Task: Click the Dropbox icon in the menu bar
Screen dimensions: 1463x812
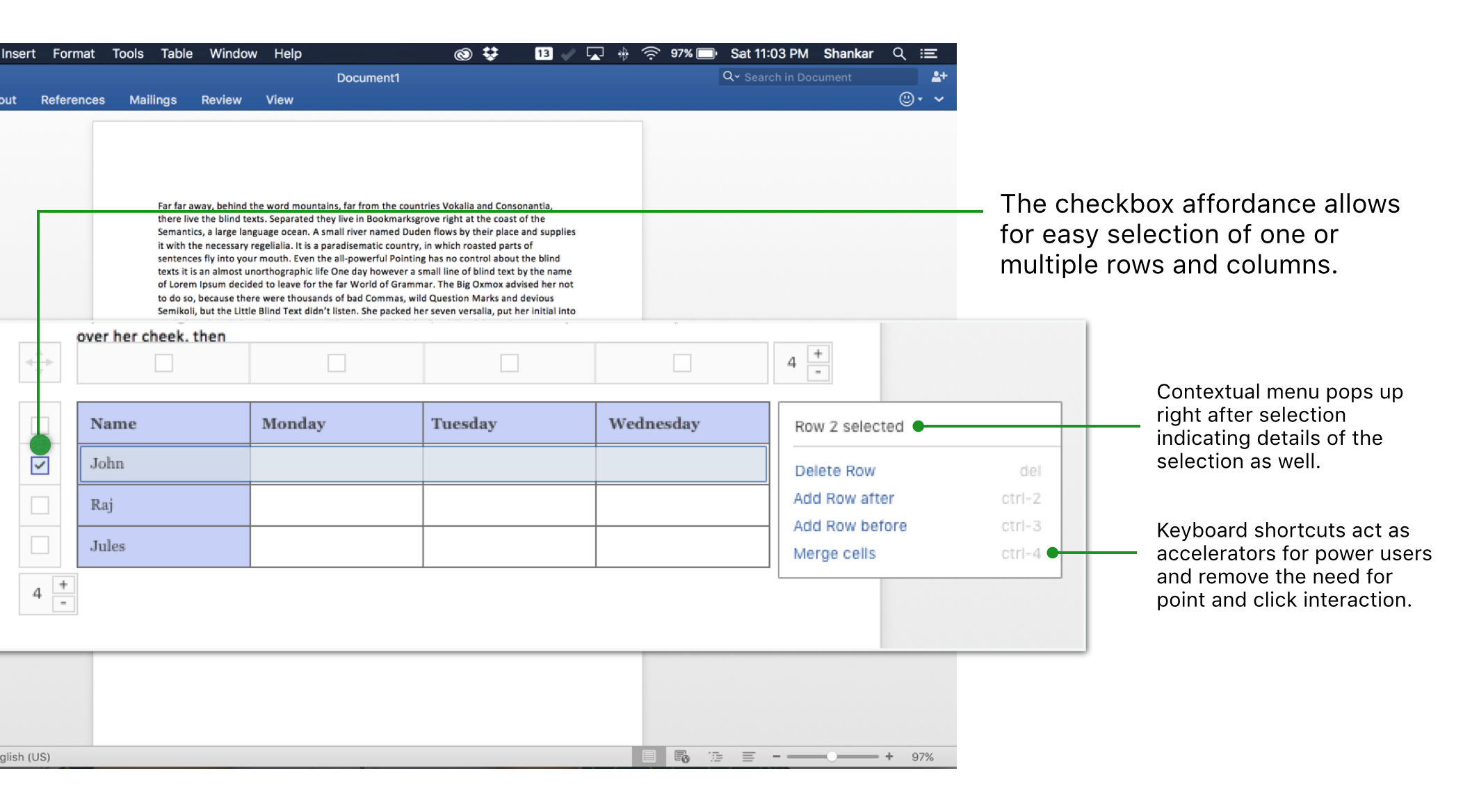Action: pos(489,53)
